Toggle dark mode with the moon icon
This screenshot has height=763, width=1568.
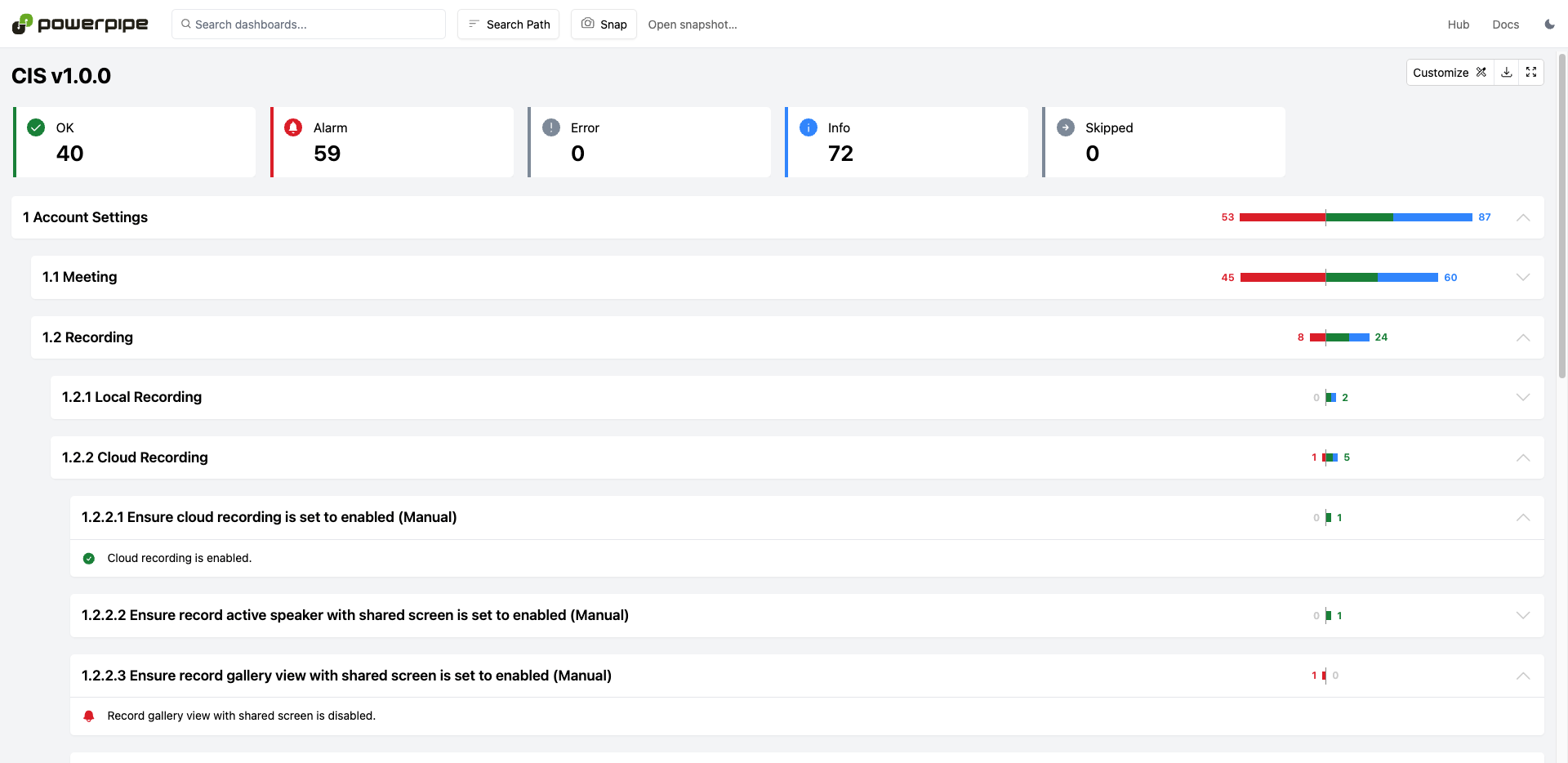point(1549,24)
